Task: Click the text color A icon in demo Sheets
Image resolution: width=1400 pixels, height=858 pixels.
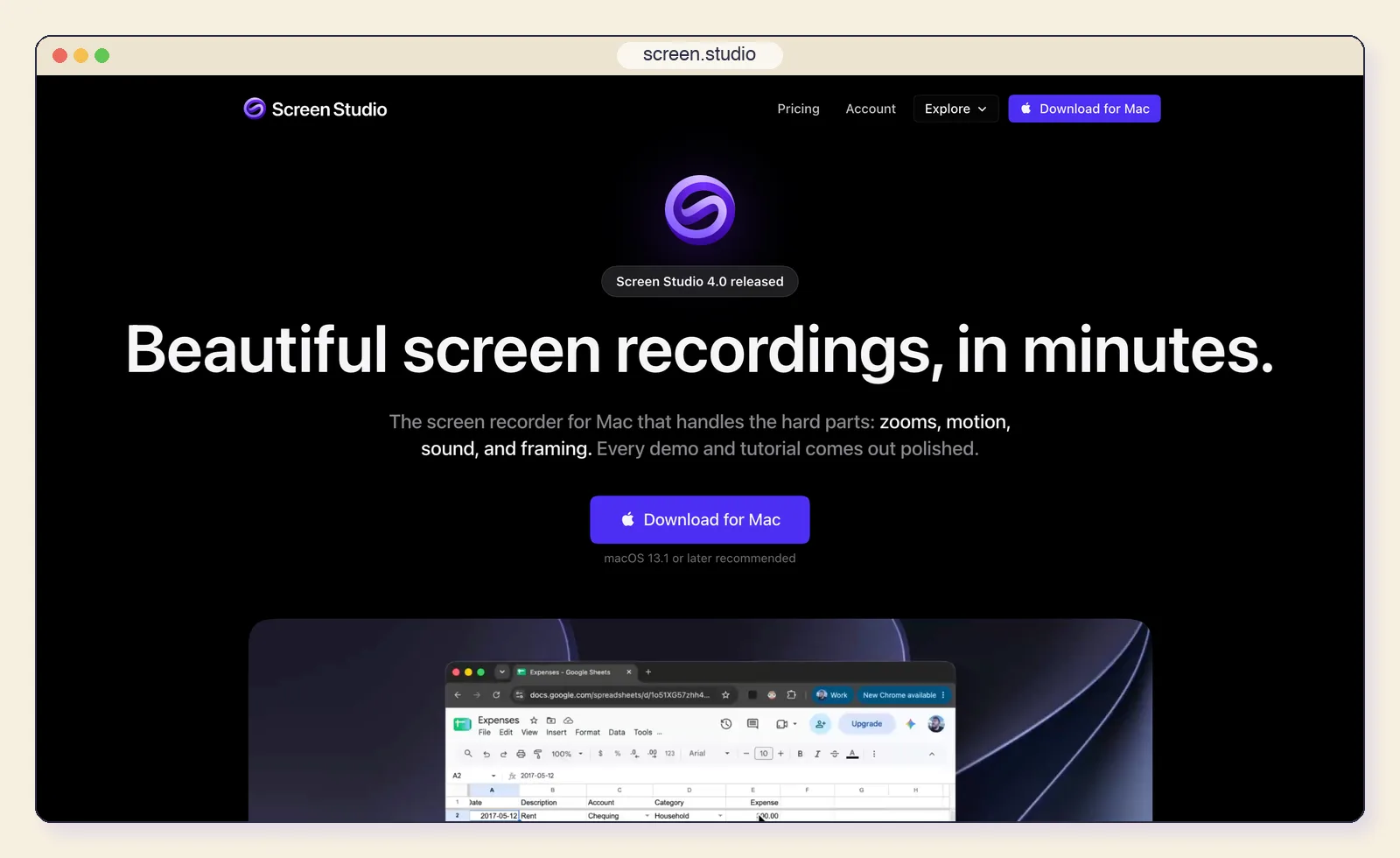Action: [x=852, y=754]
